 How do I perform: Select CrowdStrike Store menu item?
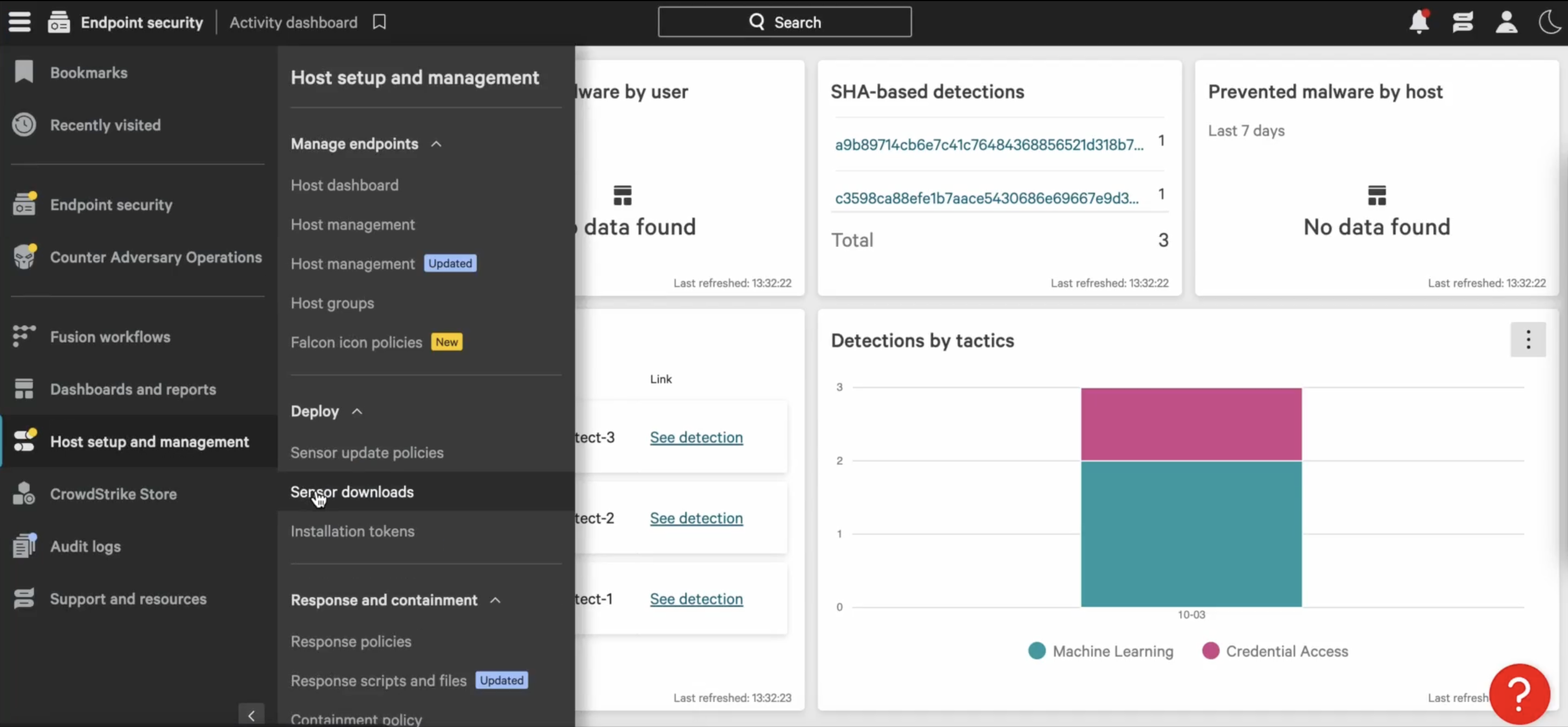113,493
